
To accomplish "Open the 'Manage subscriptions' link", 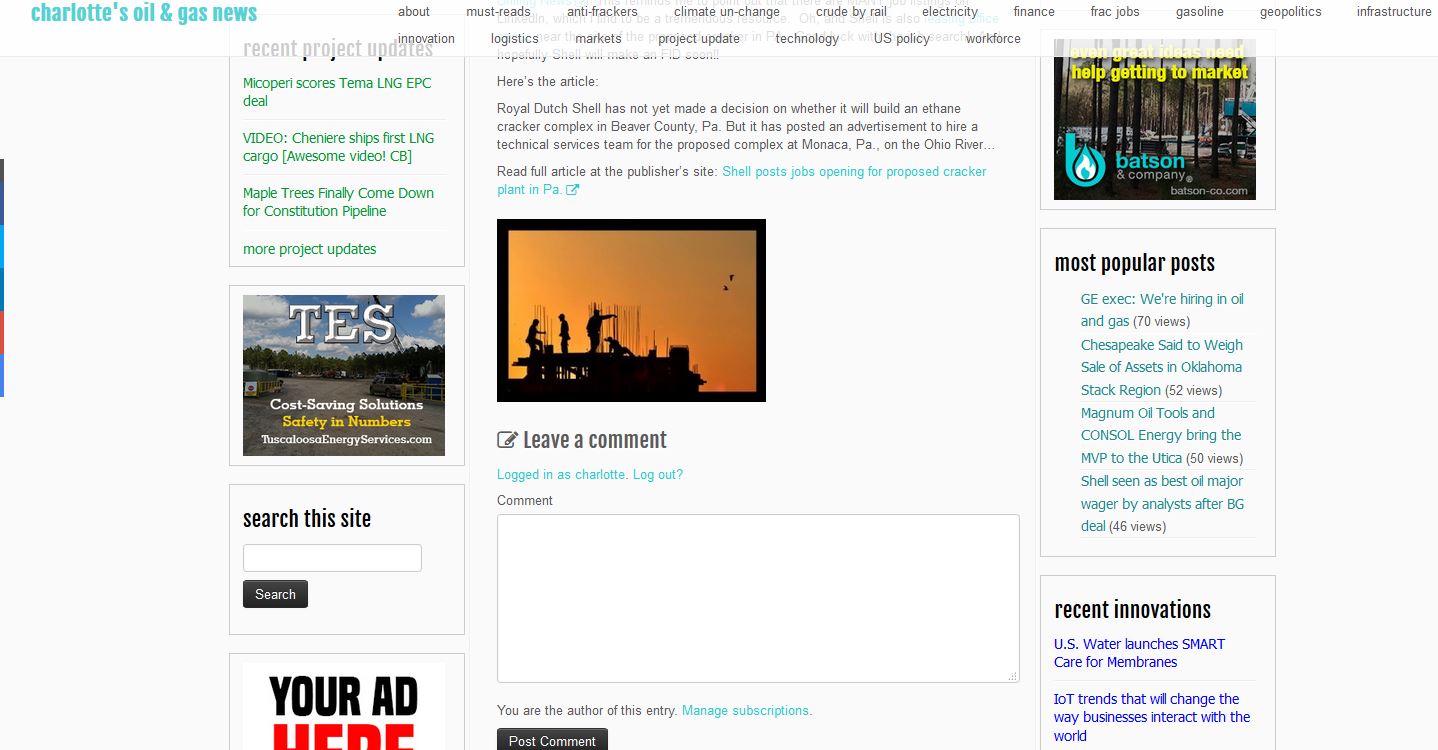I will 745,711.
